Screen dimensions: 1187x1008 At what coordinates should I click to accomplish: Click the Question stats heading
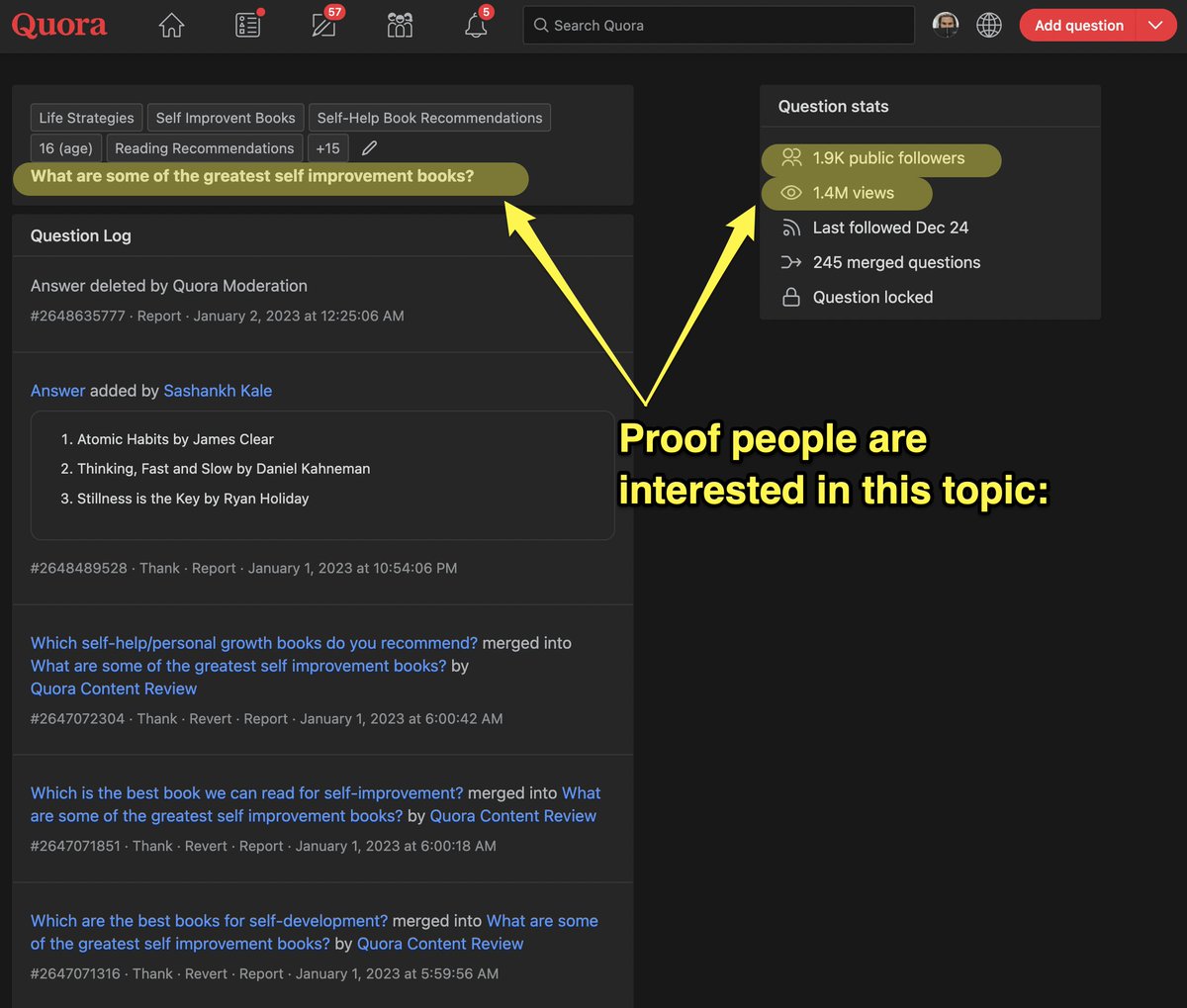[x=834, y=106]
